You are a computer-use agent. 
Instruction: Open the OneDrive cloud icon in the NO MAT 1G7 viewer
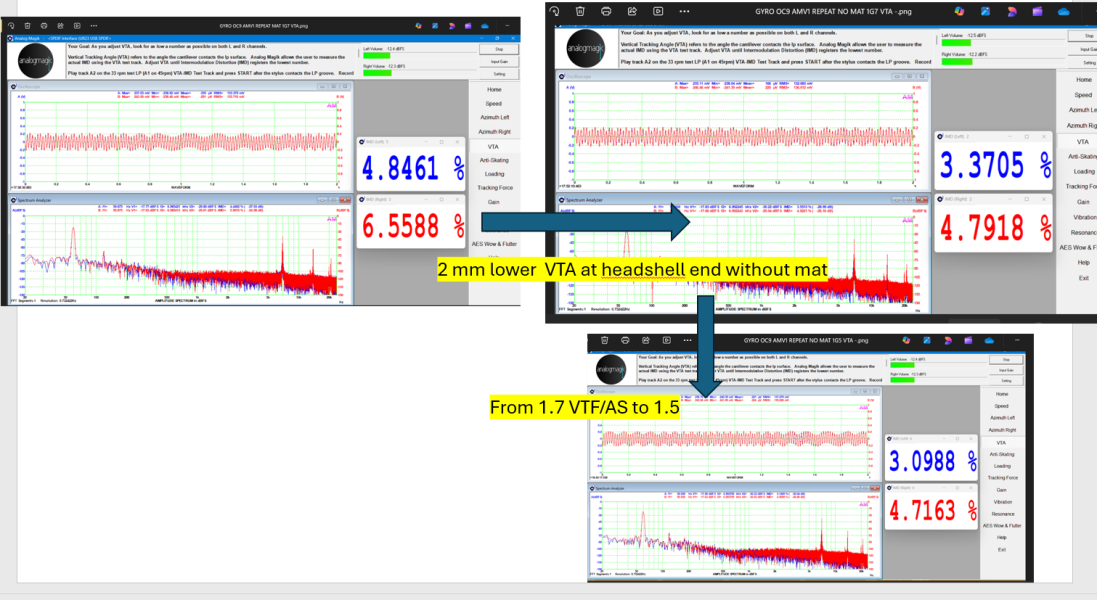[1063, 11]
